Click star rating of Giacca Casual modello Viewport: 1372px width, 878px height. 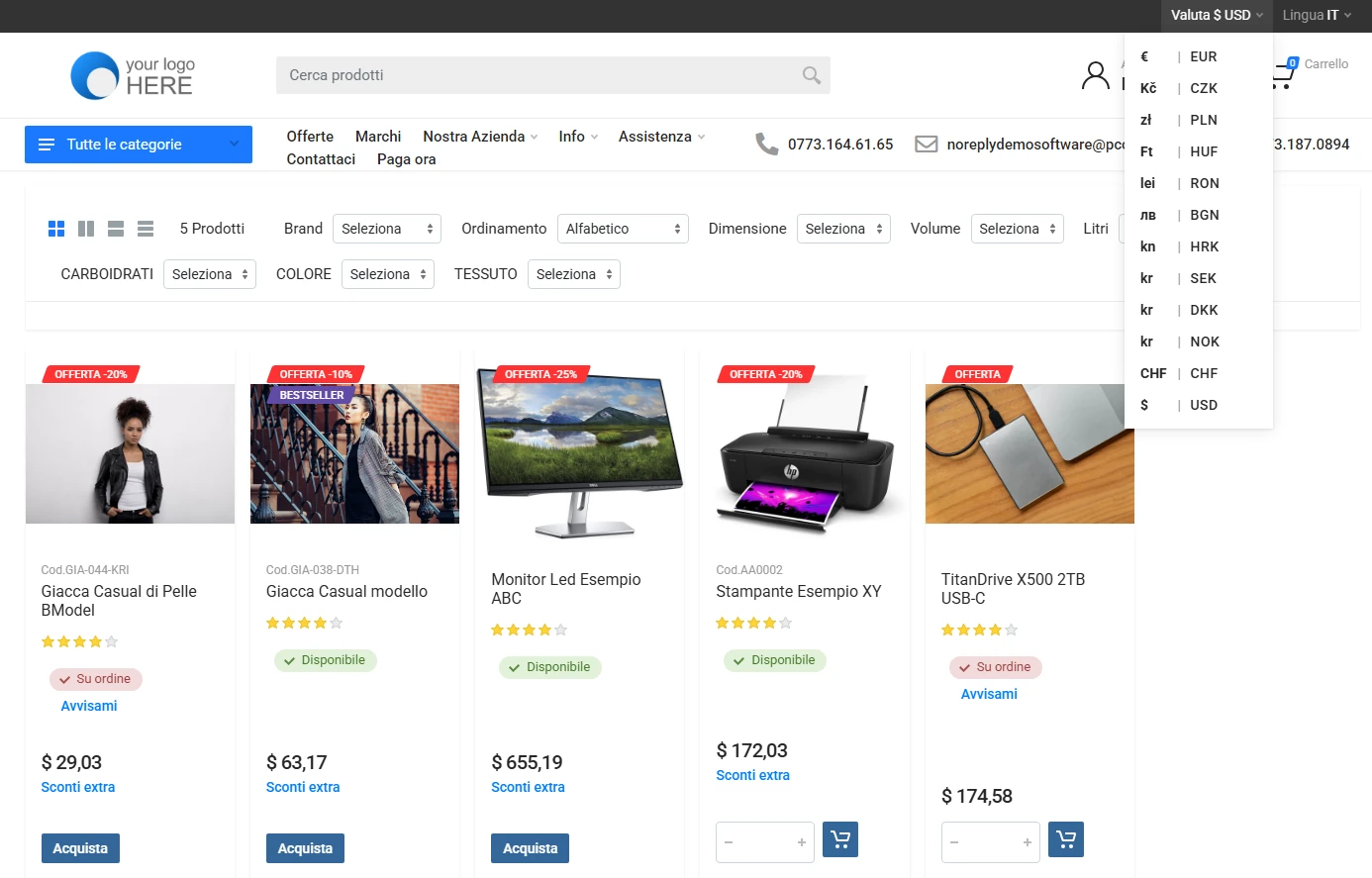click(x=304, y=623)
